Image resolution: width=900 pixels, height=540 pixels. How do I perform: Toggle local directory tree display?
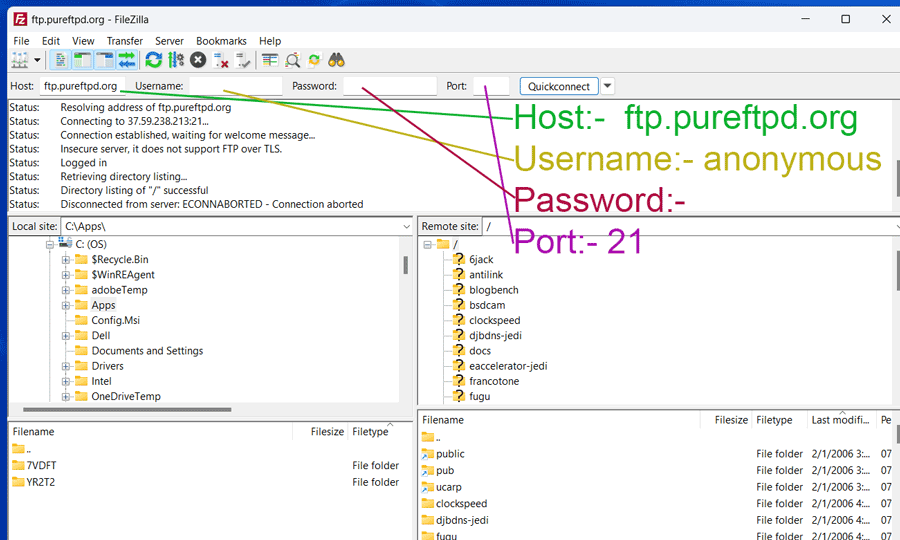83,60
